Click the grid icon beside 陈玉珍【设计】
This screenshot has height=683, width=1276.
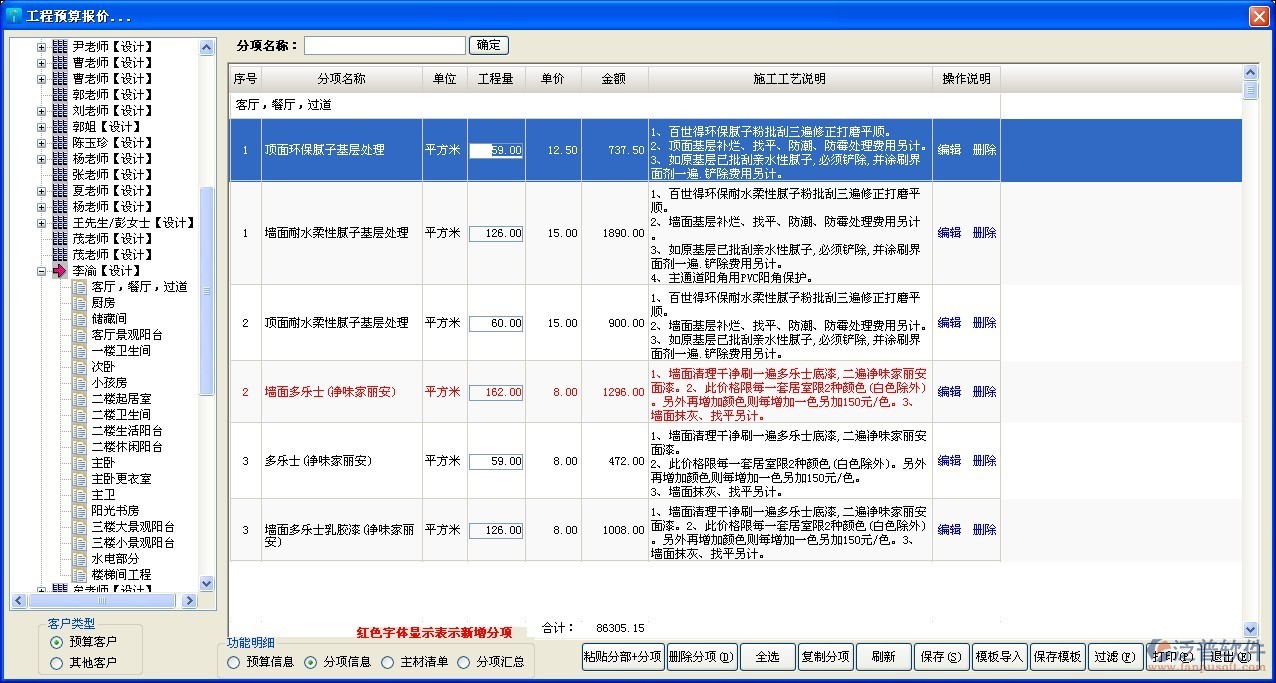pyautogui.click(x=59, y=143)
